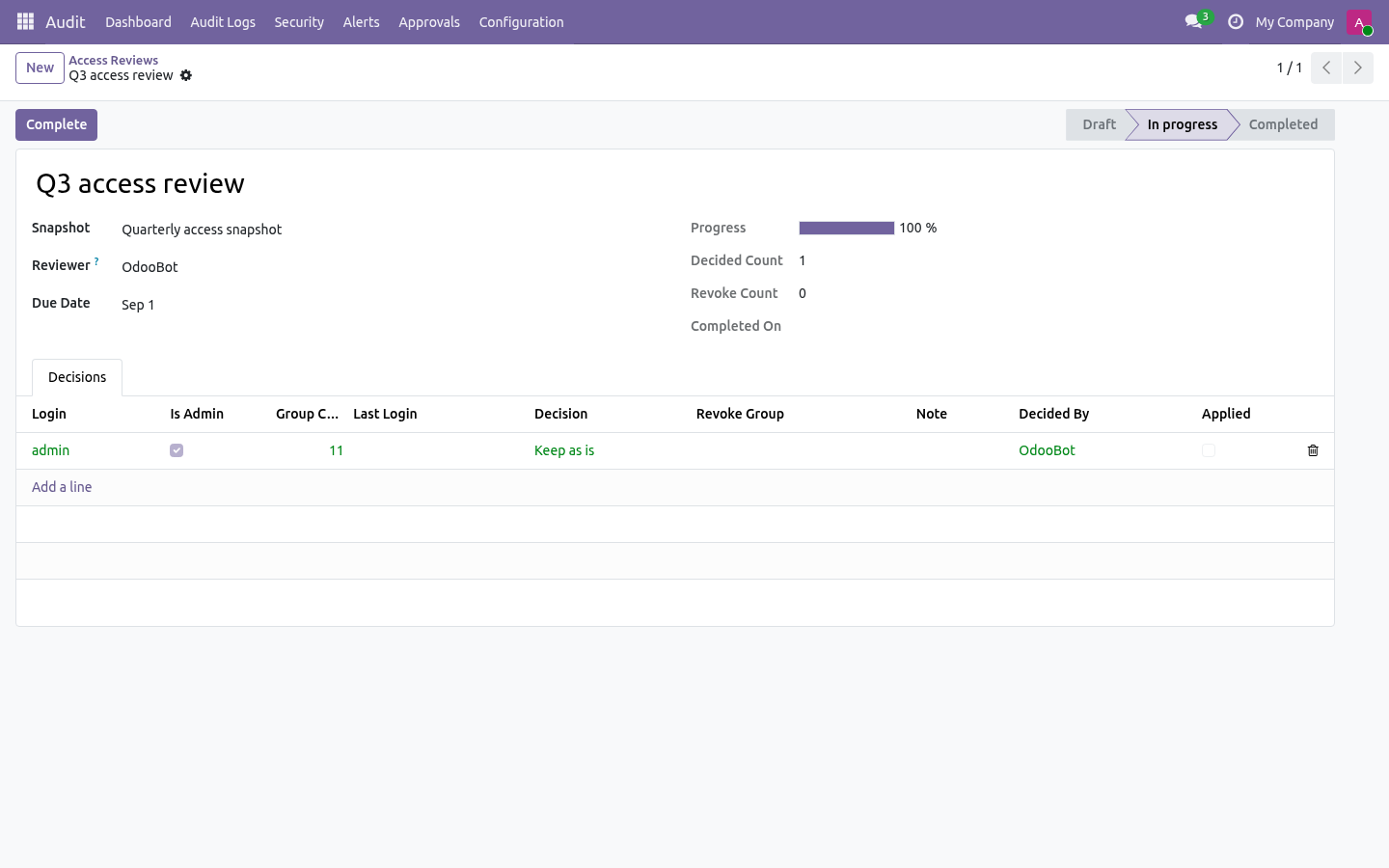Open the conversations chat icon
The image size is (1389, 868).
(x=1193, y=21)
